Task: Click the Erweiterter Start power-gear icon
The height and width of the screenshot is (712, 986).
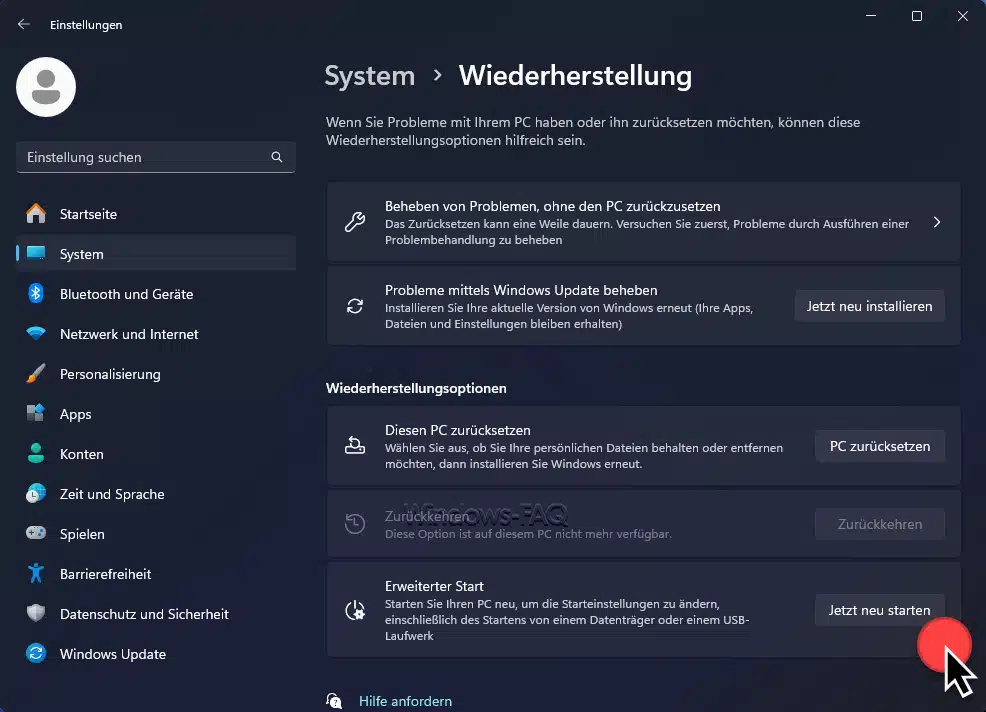Action: (355, 610)
